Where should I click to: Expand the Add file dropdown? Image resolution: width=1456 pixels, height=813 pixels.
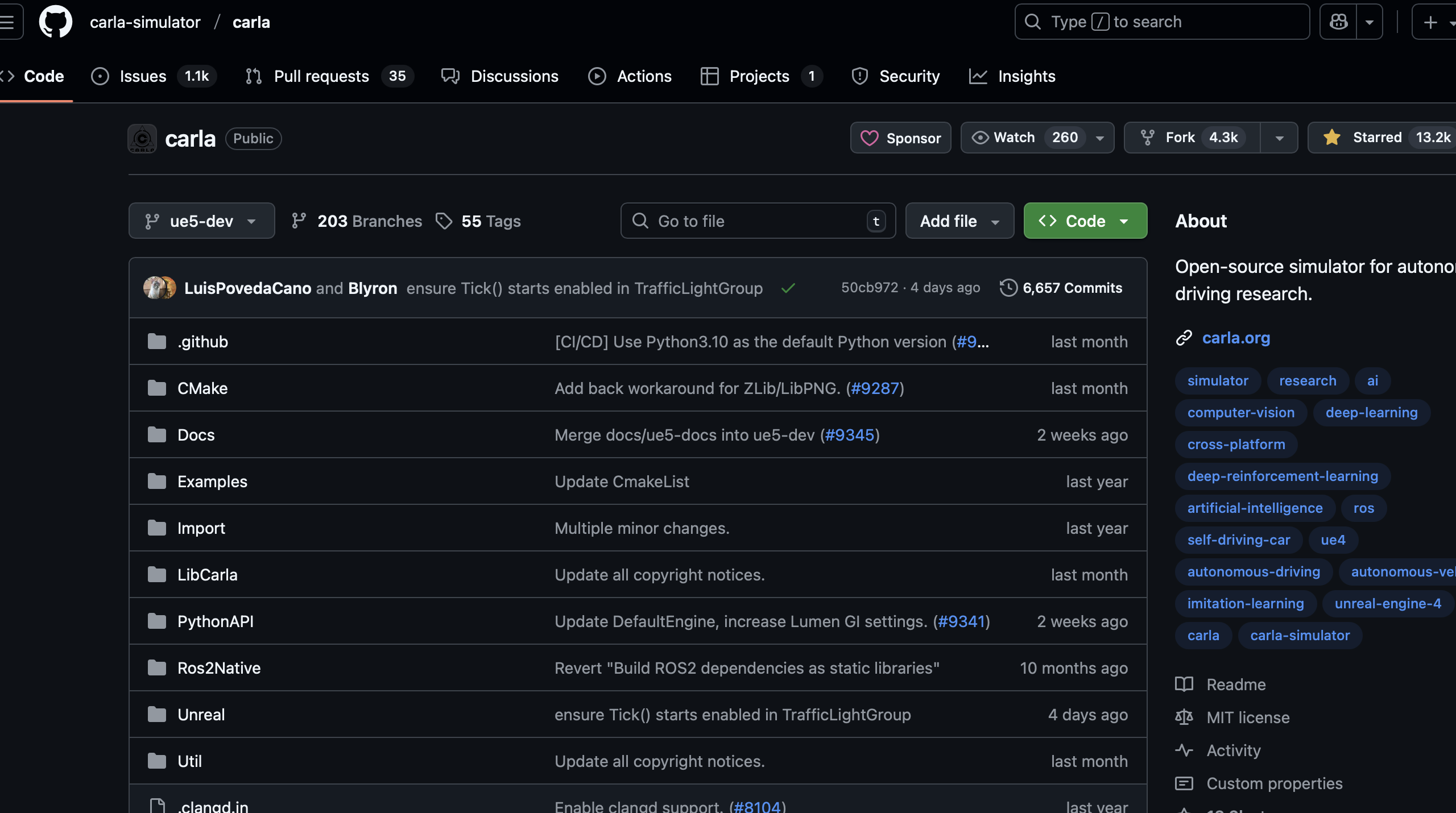[x=959, y=221]
